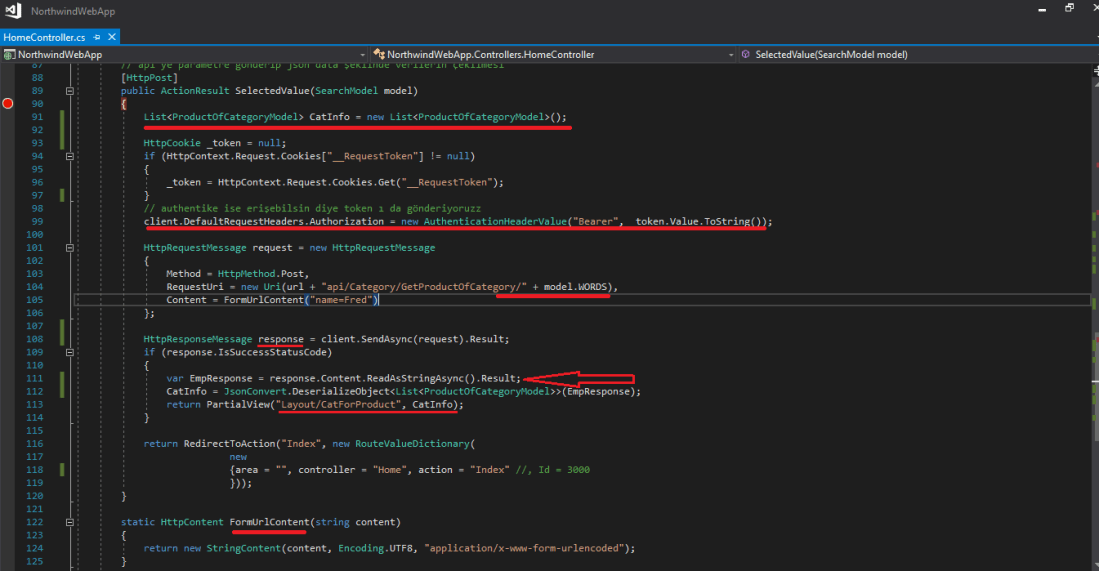Screen dimensions: 1099x571
Task: Collapse the SelectedValue method at line 89
Action: [69, 91]
